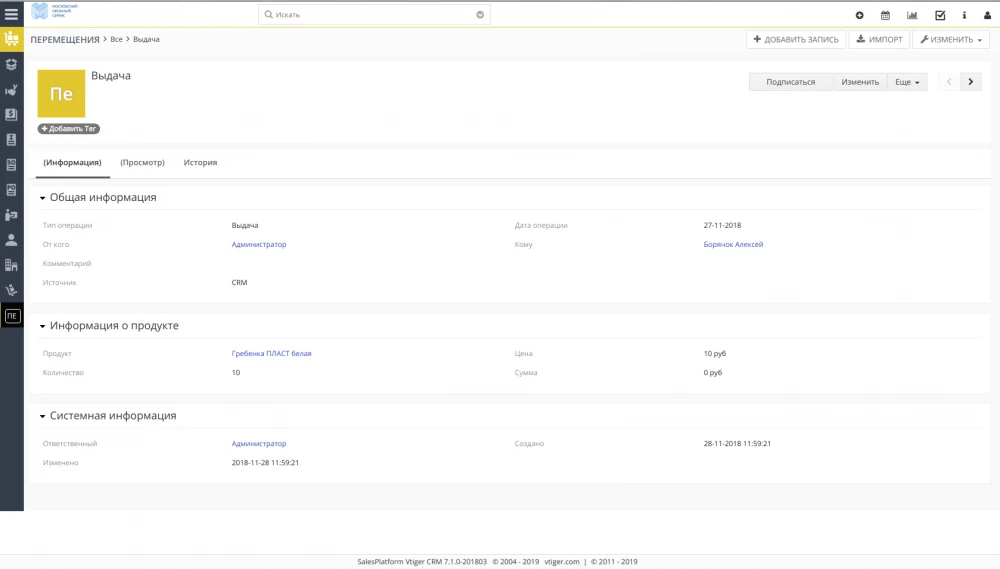The height and width of the screenshot is (569, 1000).
Task: Open the Гребенка ПЛАСТ белая product link
Action: pos(271,353)
